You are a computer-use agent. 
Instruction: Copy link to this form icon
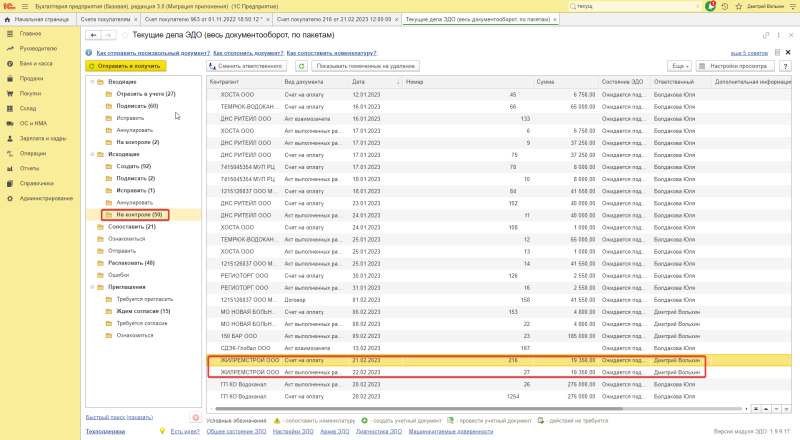point(766,35)
